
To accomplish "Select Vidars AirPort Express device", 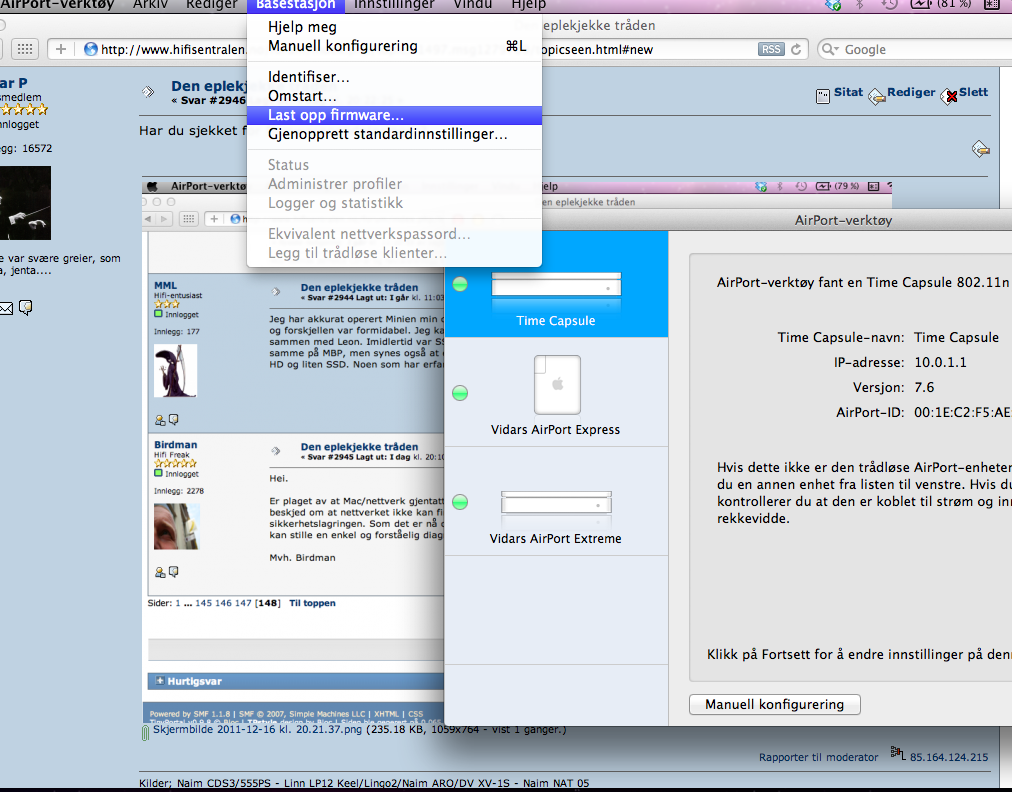I will point(556,392).
